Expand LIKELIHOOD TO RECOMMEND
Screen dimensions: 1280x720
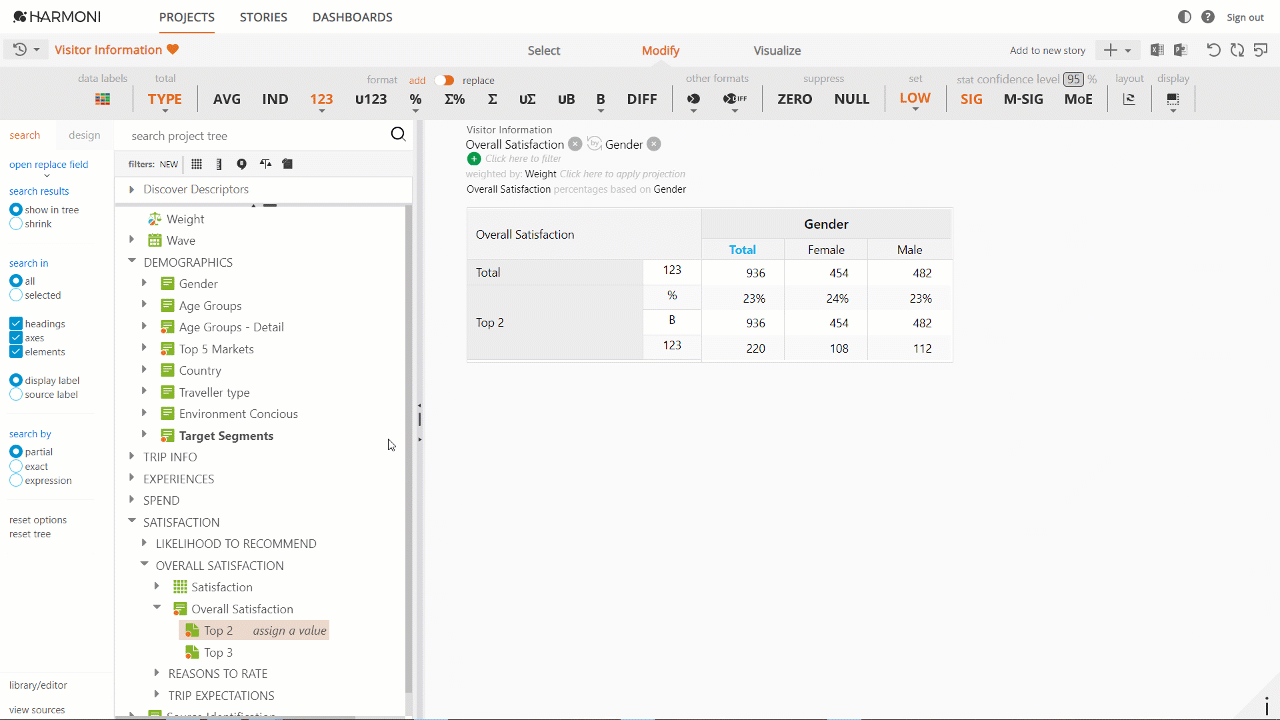[144, 544]
